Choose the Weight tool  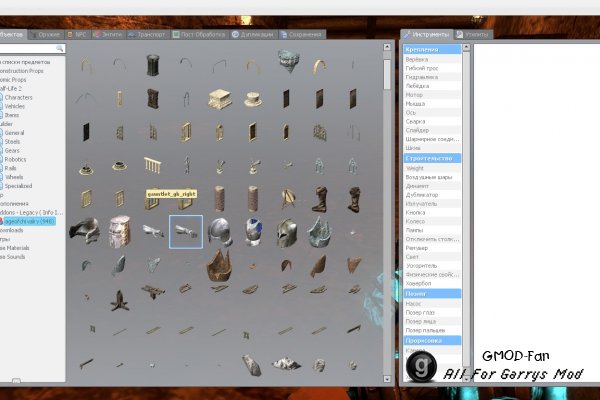(432, 168)
